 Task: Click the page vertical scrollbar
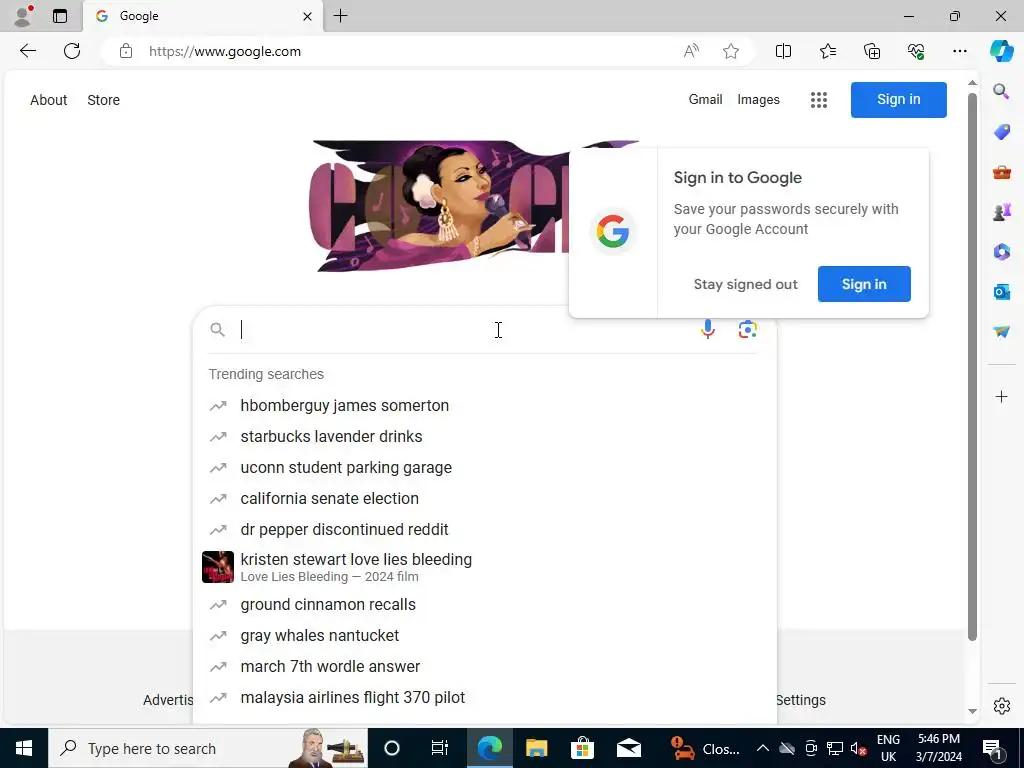972,366
